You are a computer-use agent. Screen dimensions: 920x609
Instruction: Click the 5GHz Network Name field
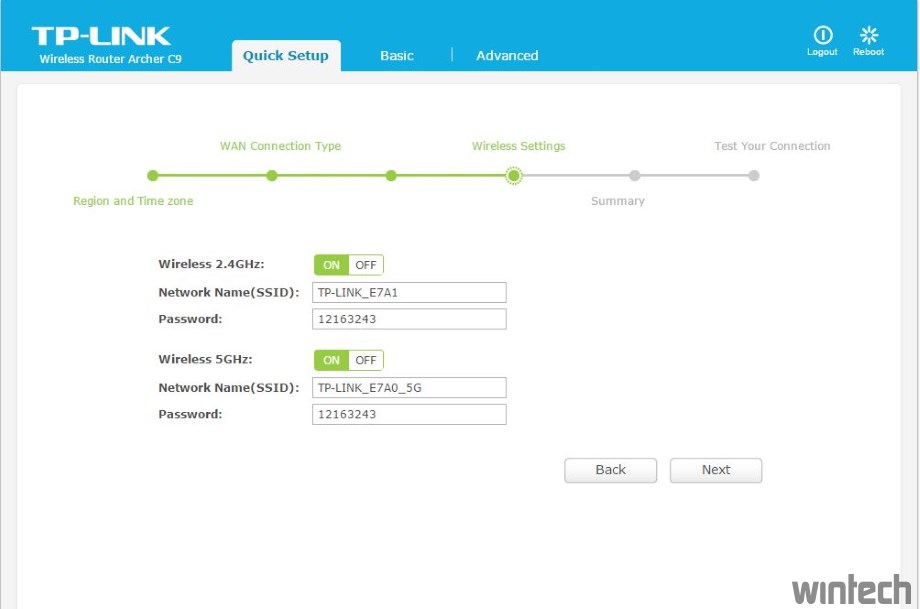point(409,387)
